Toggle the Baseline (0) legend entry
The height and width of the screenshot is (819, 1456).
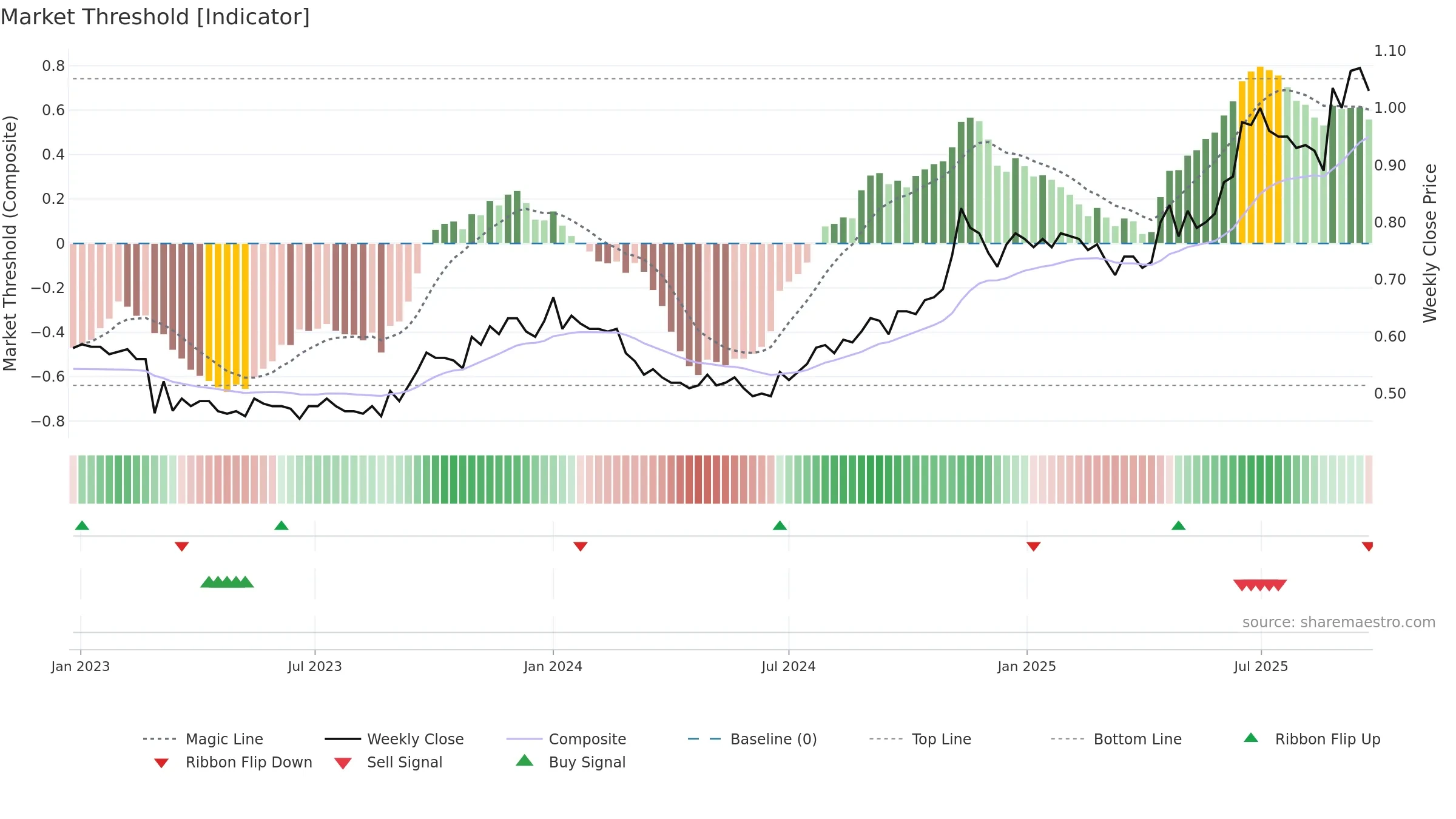(752, 739)
